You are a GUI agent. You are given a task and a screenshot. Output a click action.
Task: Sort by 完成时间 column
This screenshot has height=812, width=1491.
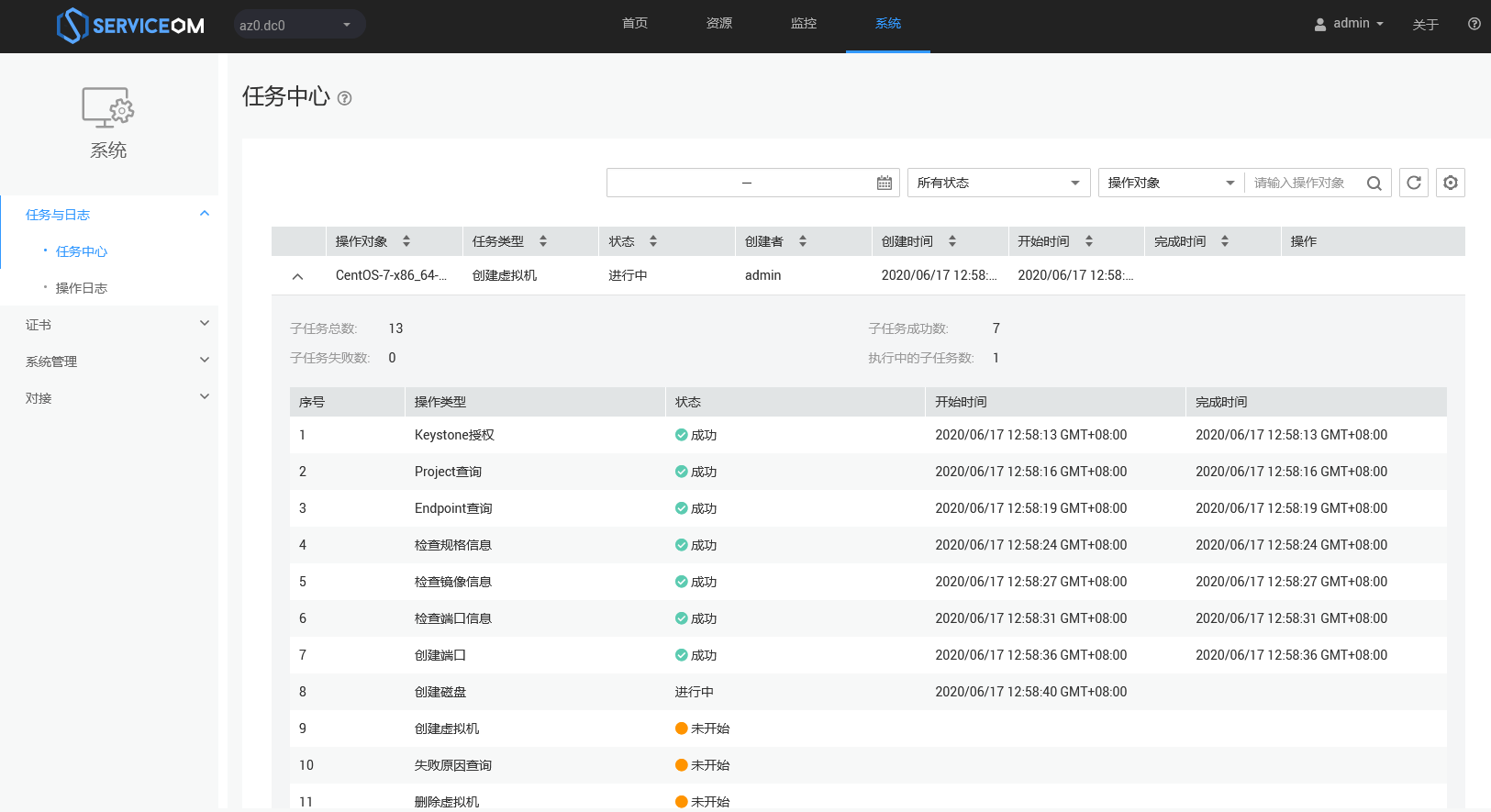[x=1225, y=241]
